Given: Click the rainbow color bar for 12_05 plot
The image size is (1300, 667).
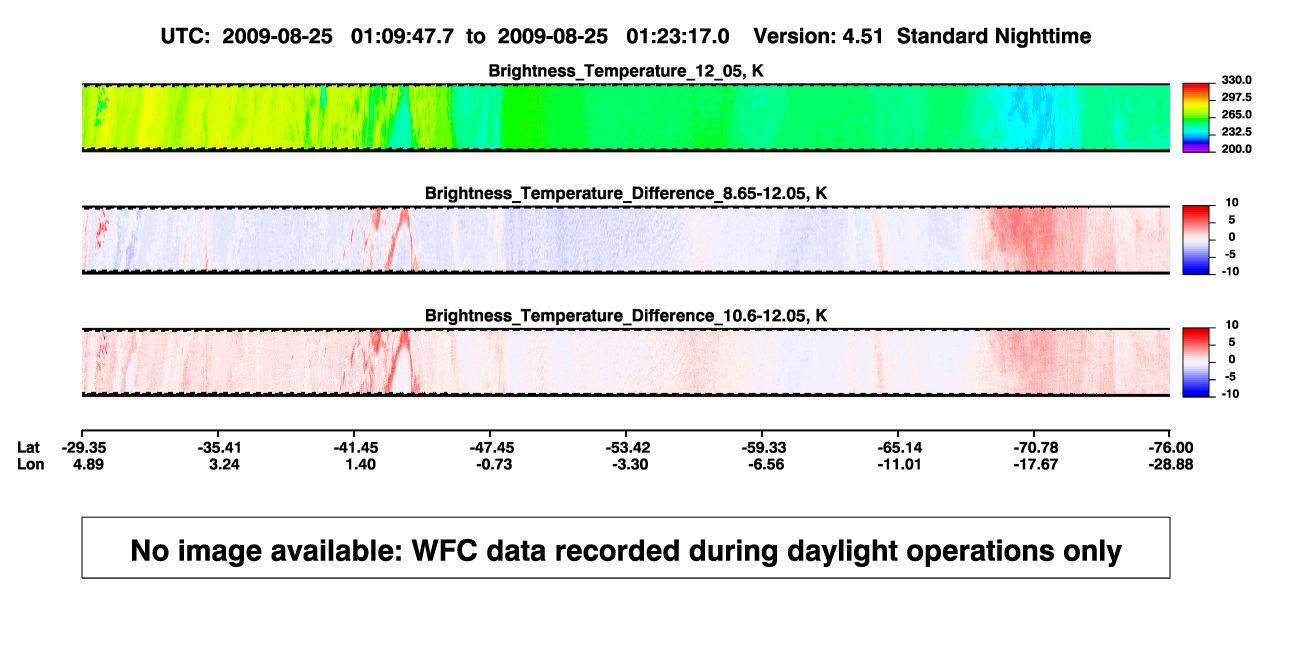Looking at the screenshot, I should 1196,117.
